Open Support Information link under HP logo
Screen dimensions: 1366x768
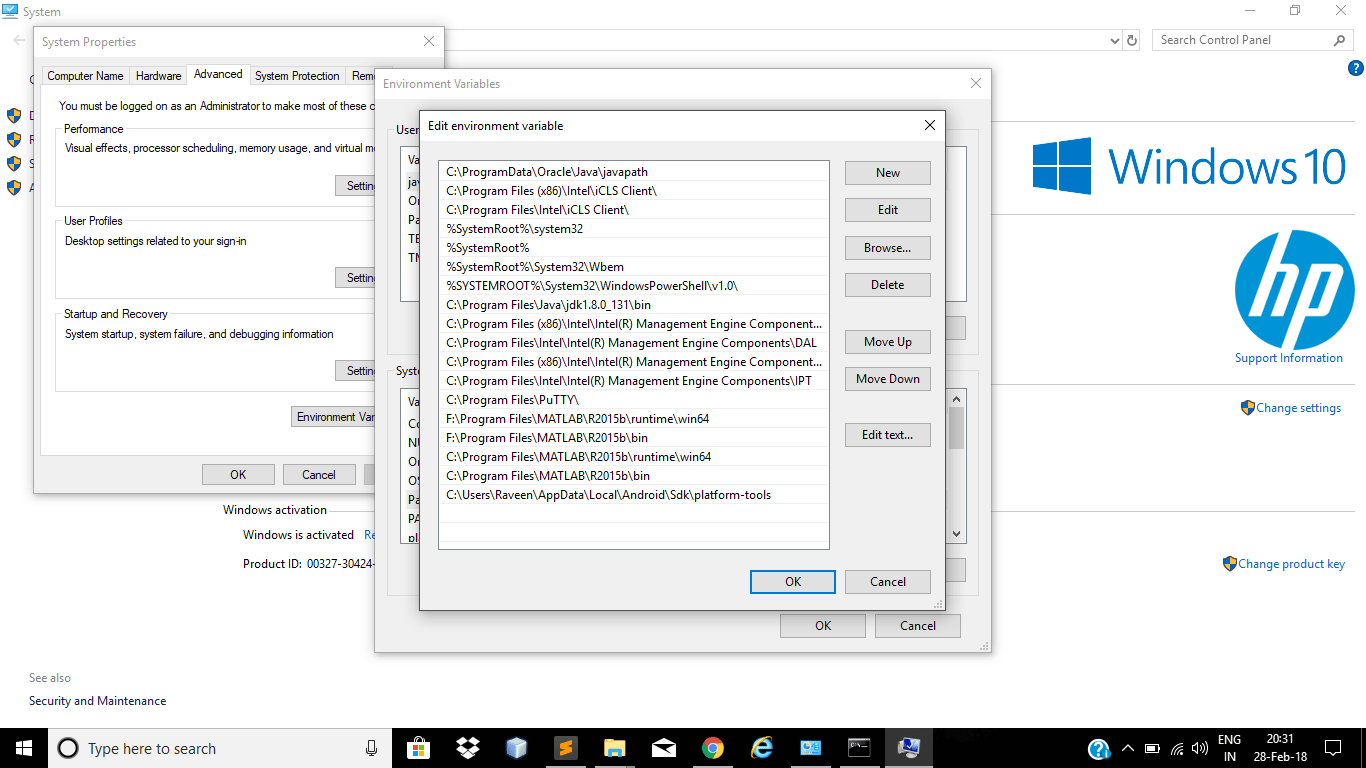pyautogui.click(x=1289, y=358)
